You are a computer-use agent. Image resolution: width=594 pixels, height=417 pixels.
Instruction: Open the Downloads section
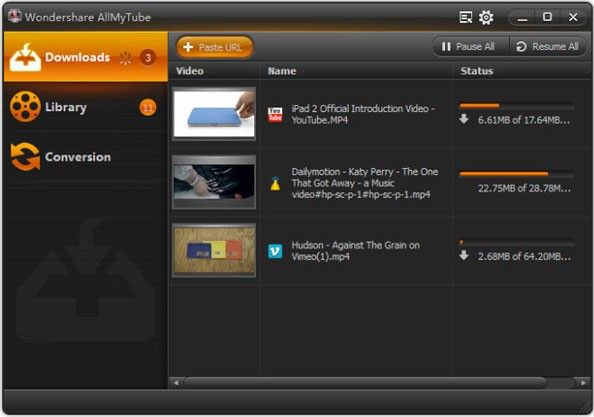point(86,57)
